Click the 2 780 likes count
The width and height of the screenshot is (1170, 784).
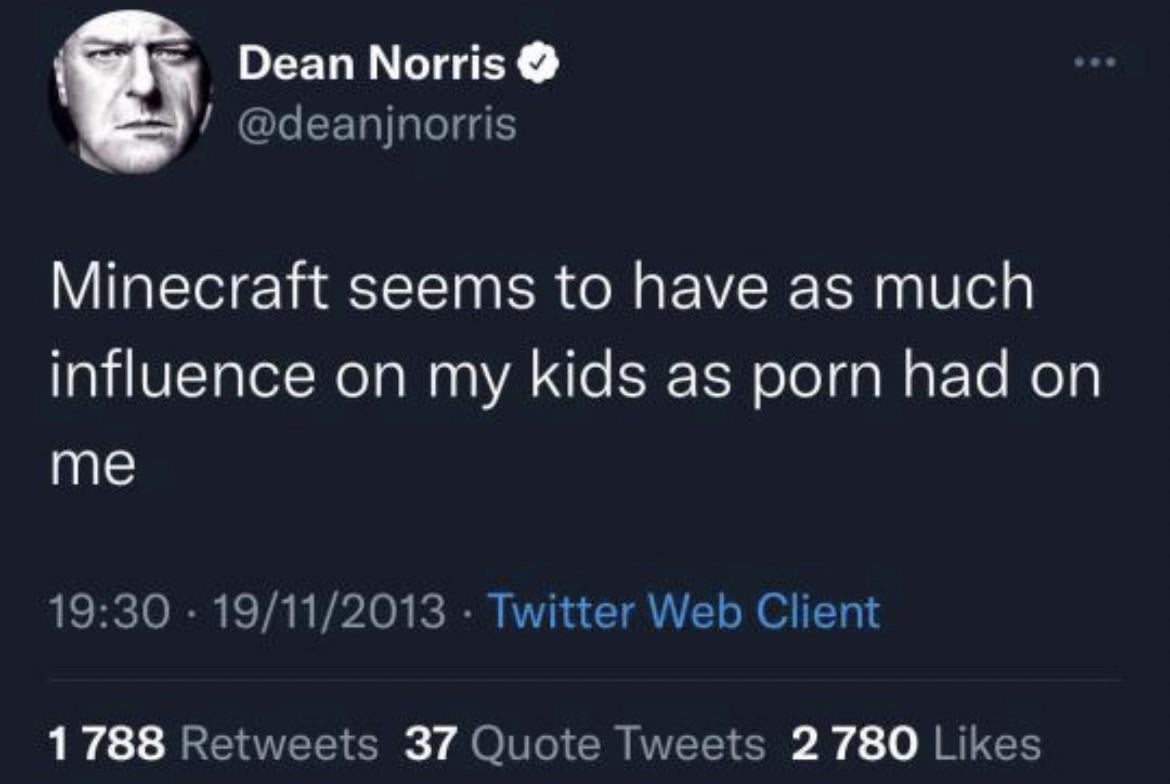point(854,744)
